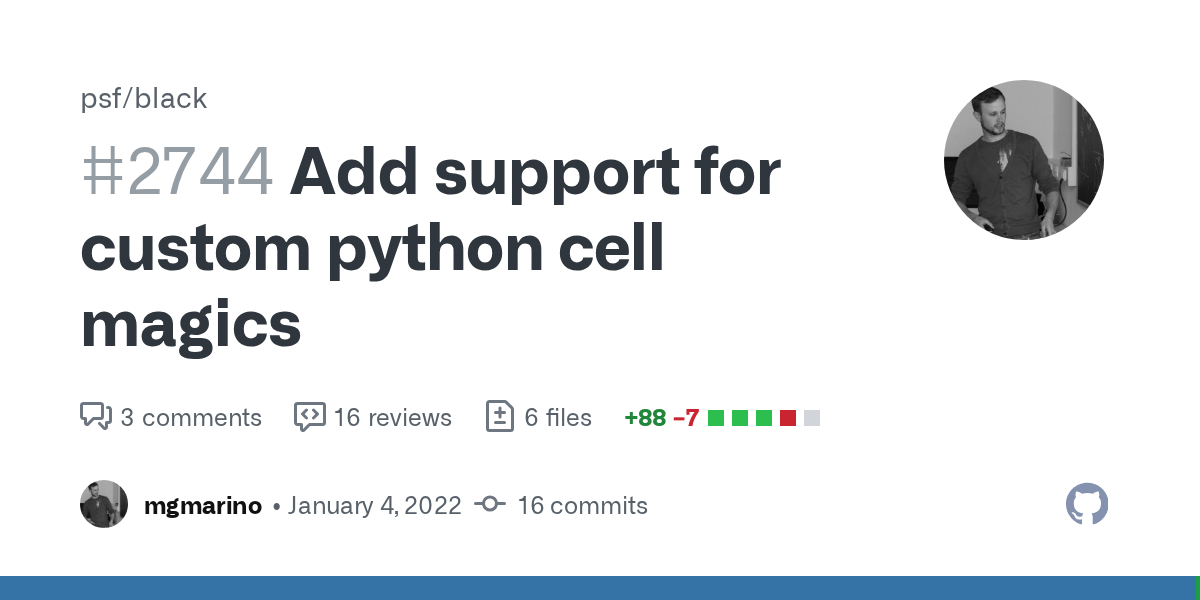Click the comments speech bubble icon
The height and width of the screenshot is (600, 1200).
(x=96, y=417)
